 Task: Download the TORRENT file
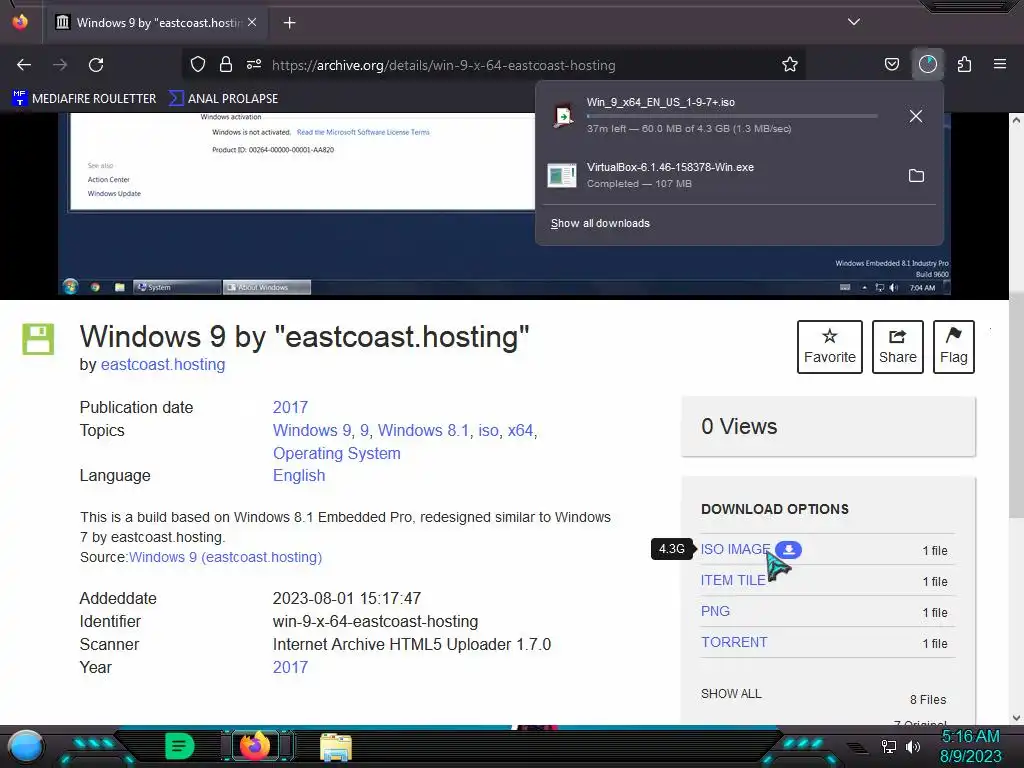tap(734, 642)
